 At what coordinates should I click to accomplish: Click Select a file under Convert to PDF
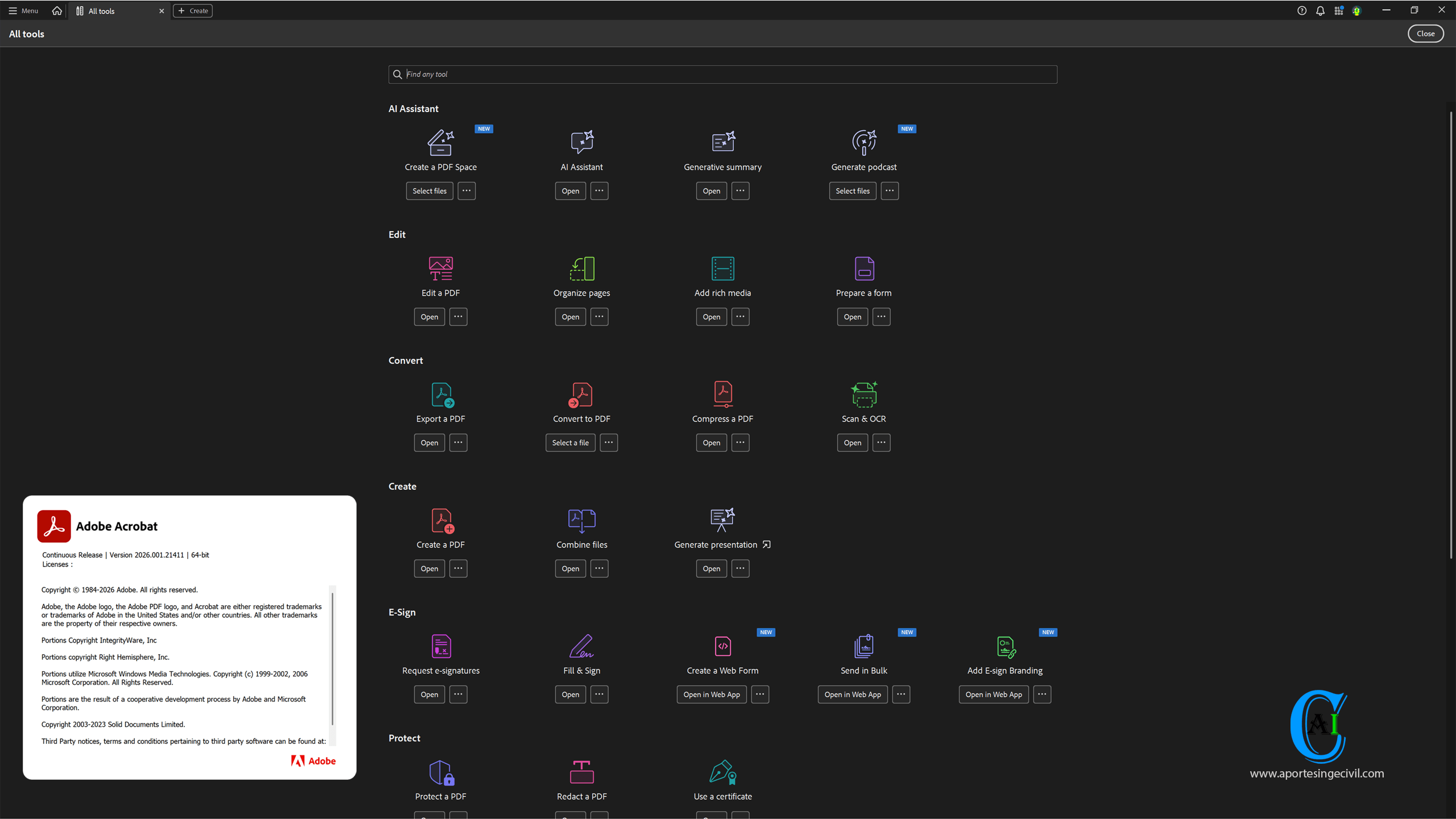coord(570,442)
